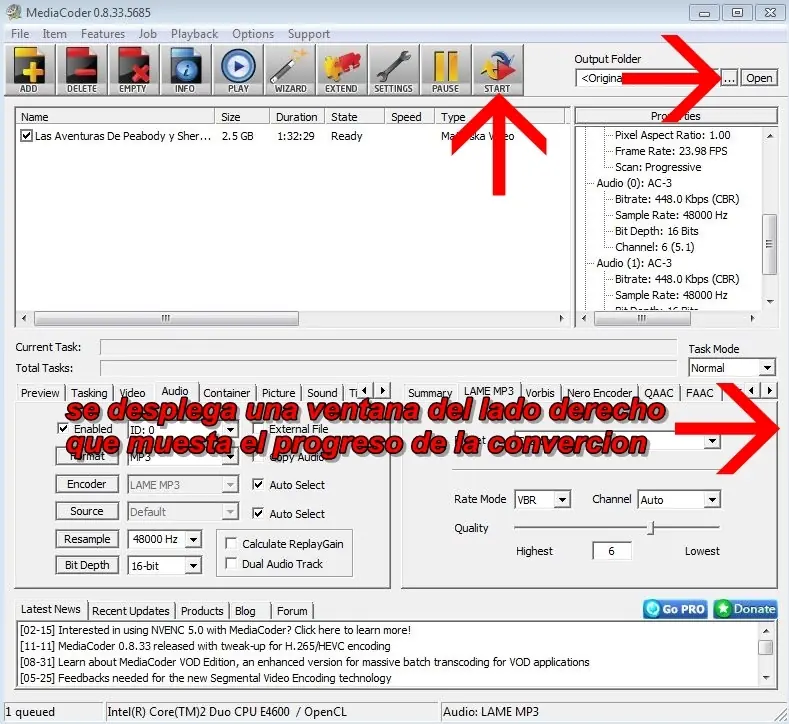The width and height of the screenshot is (789, 724).
Task: Switch to the Summary tab
Action: click(x=429, y=393)
